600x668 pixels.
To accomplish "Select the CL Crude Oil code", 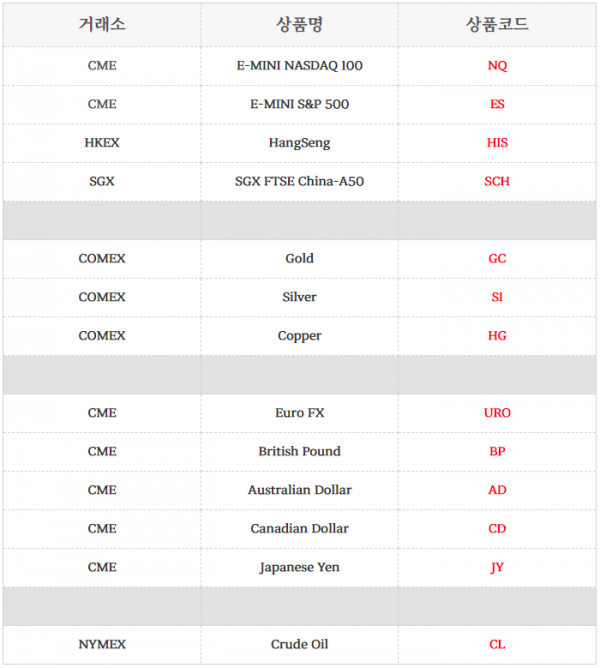I will coord(497,645).
